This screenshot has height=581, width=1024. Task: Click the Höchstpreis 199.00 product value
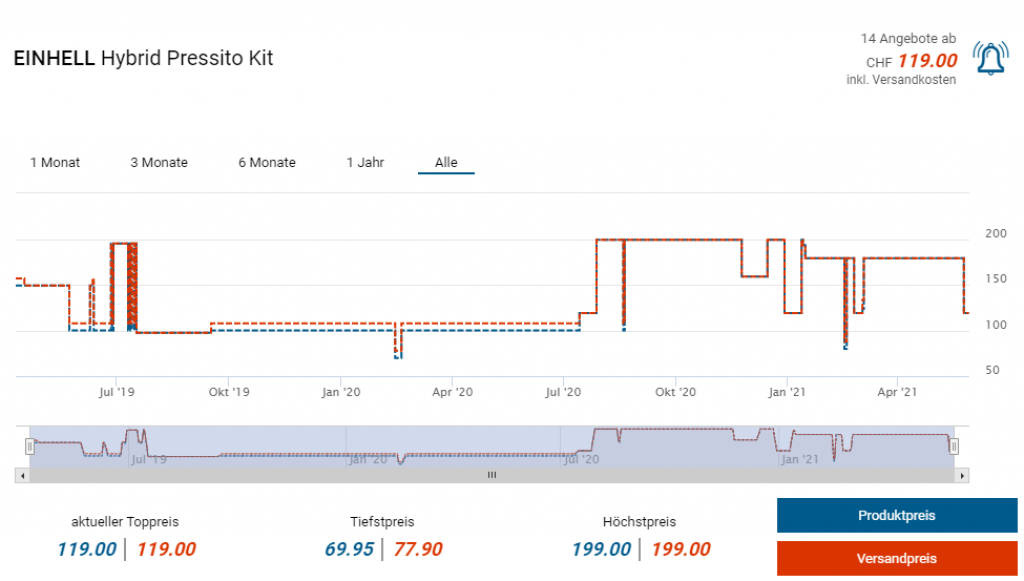[601, 549]
